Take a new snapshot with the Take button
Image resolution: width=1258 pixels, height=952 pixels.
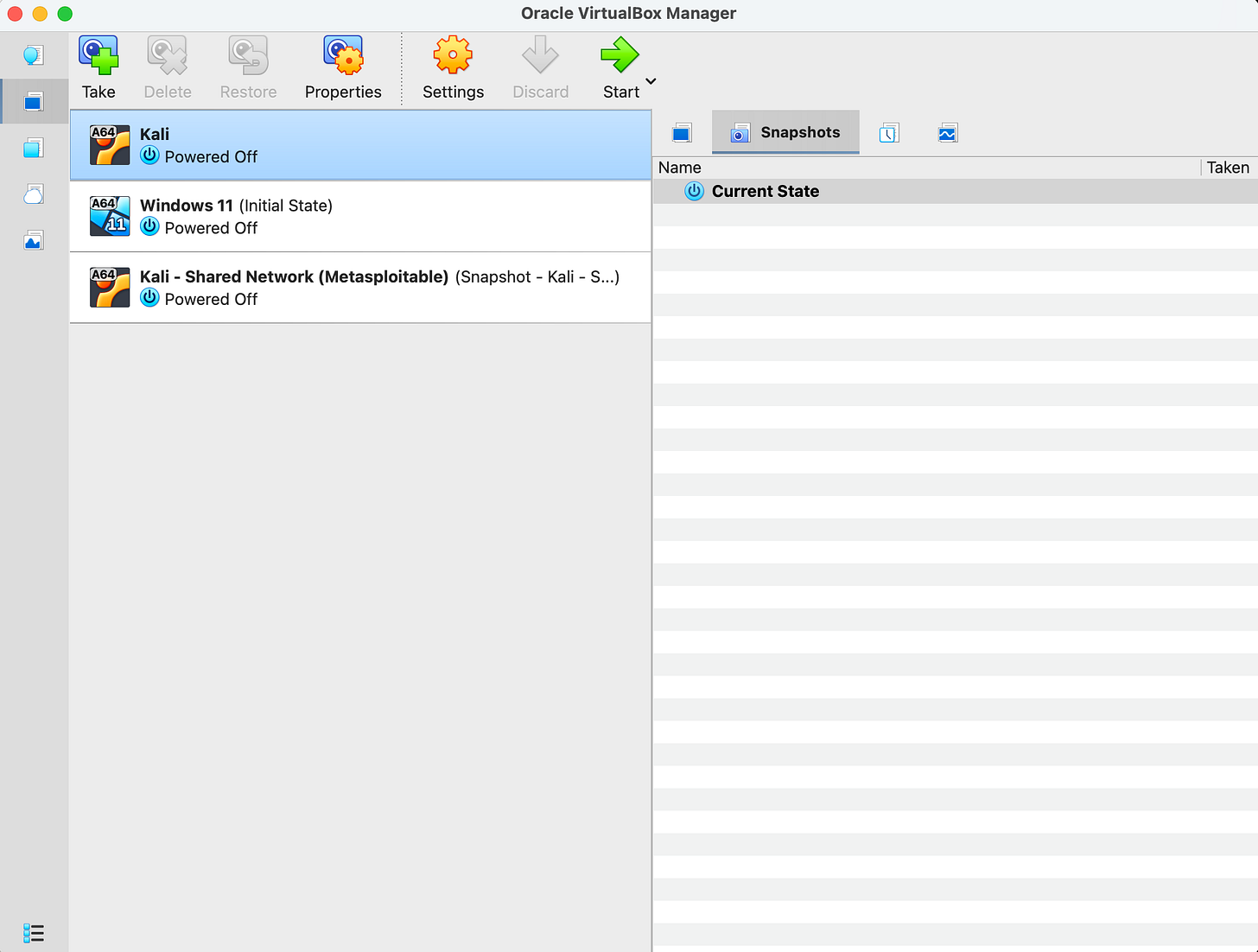[x=98, y=68]
